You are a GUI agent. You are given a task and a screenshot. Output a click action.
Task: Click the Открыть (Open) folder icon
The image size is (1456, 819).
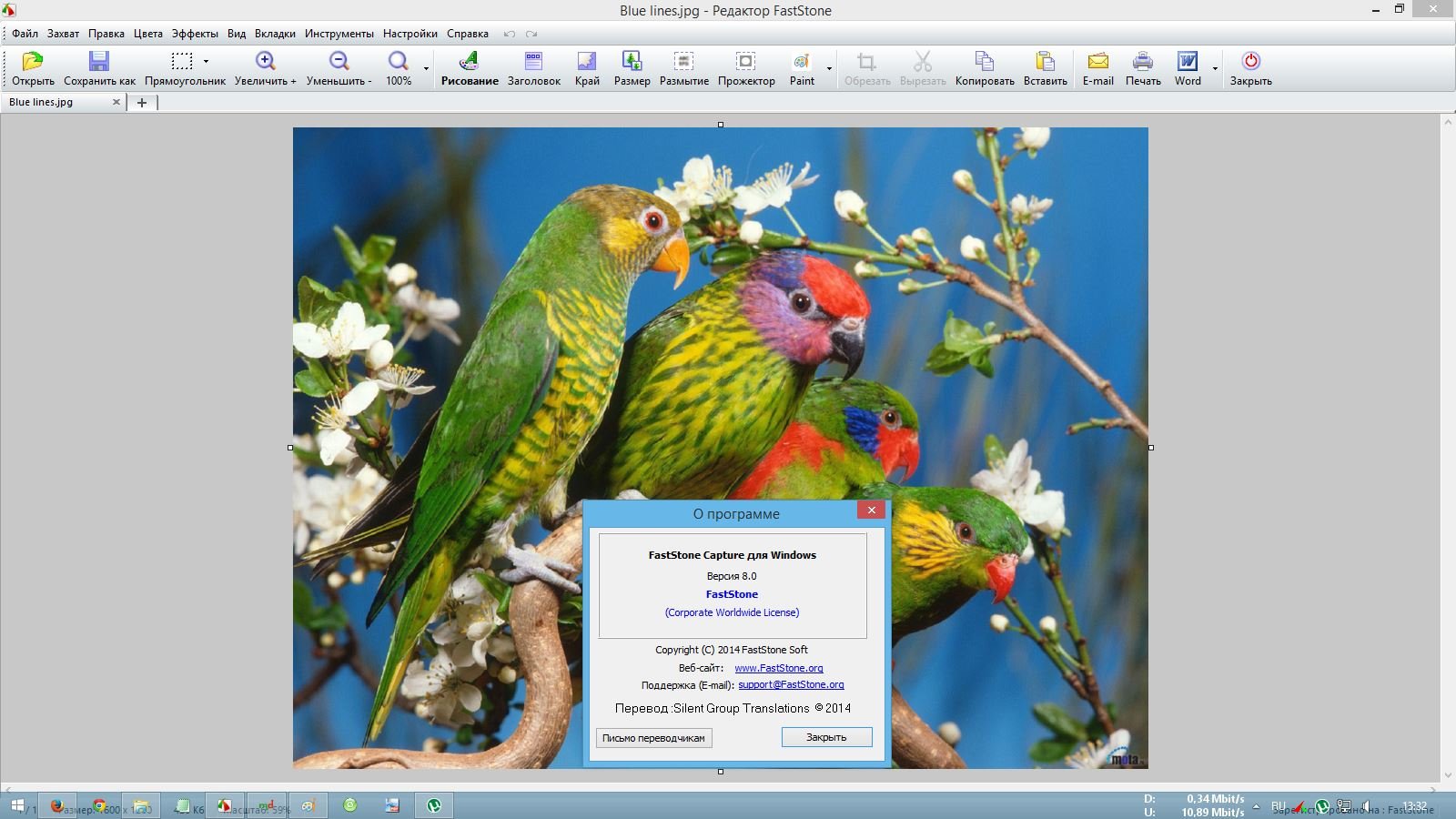(33, 62)
